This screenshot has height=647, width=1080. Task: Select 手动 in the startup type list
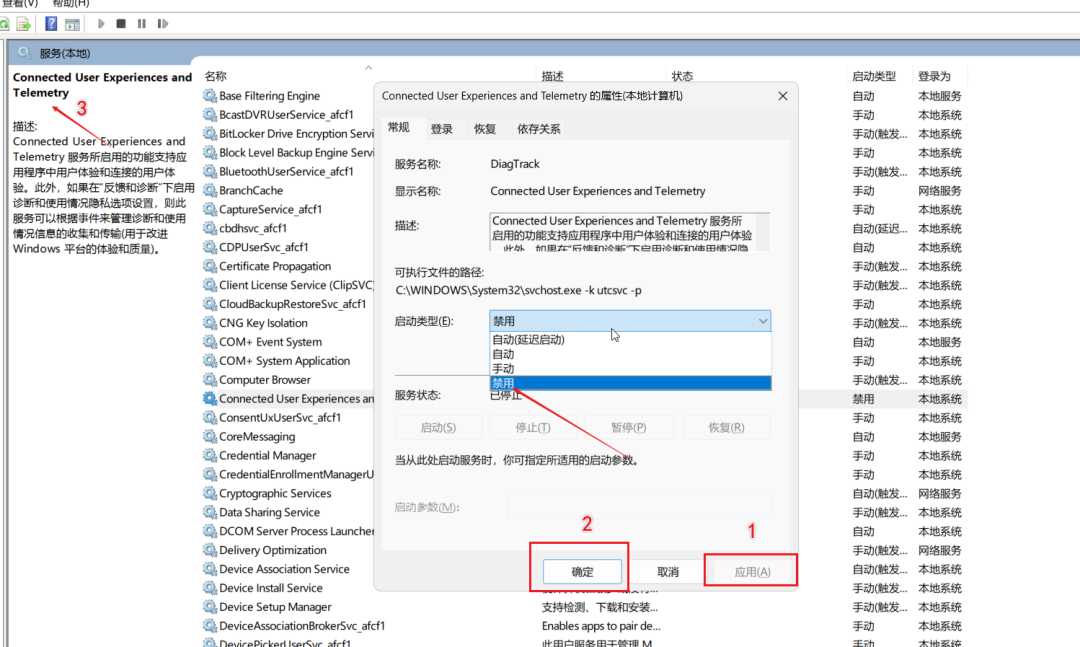pyautogui.click(x=503, y=368)
